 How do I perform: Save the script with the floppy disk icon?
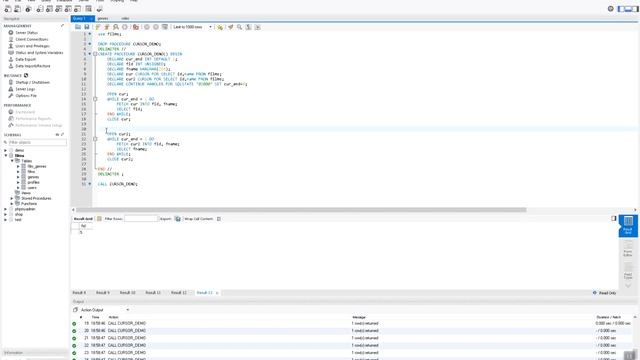coord(87,27)
